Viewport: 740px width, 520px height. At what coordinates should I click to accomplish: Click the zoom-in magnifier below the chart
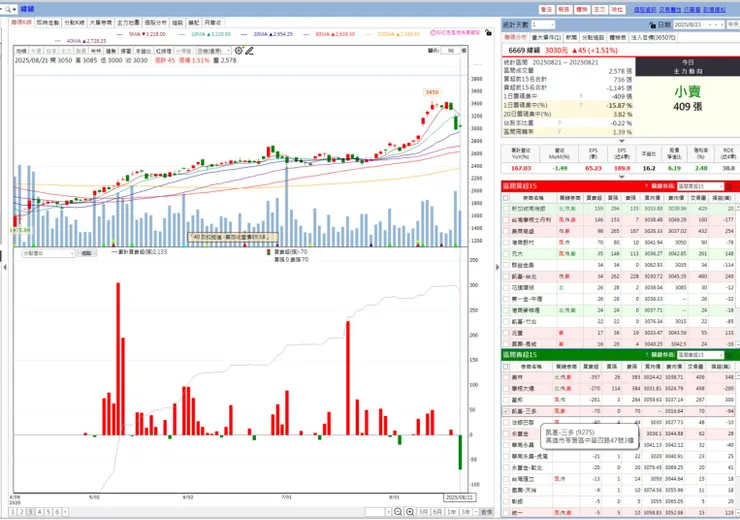pyautogui.click(x=410, y=512)
